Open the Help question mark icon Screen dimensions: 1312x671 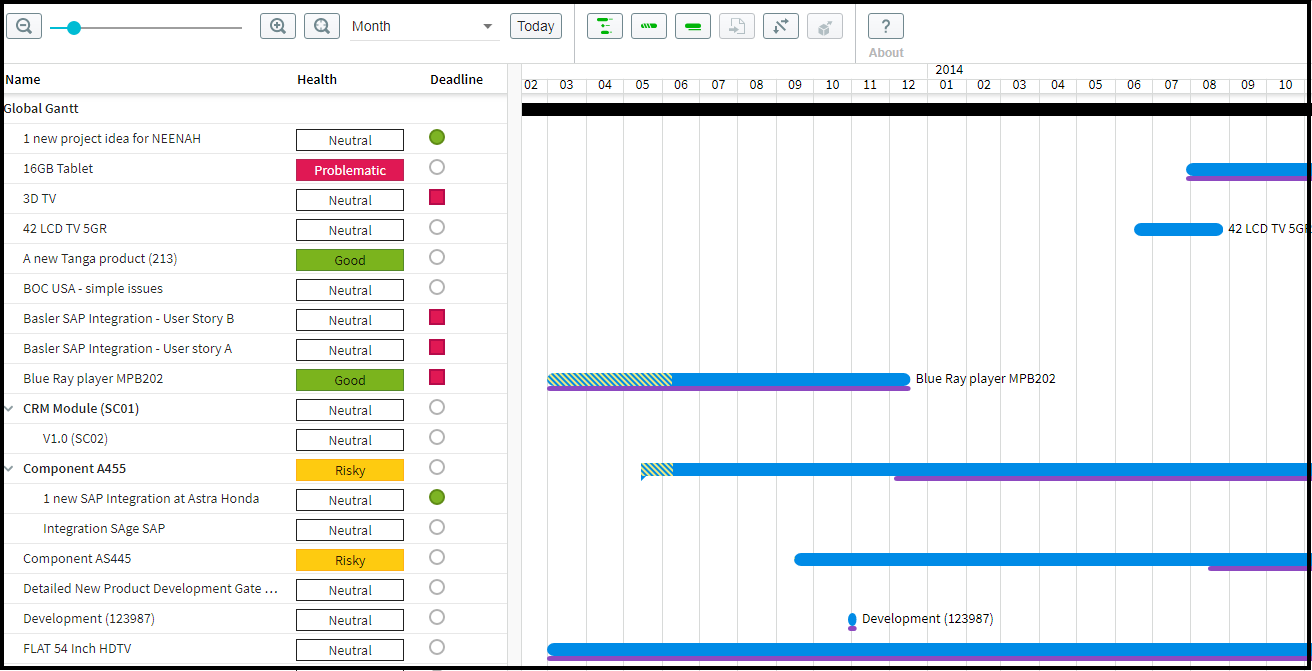885,25
